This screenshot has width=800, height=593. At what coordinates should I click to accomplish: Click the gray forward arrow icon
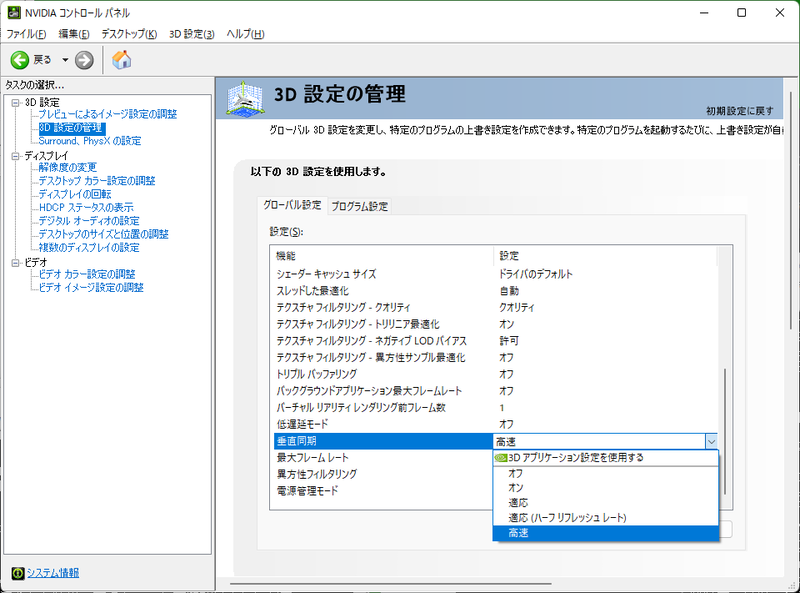[84, 60]
